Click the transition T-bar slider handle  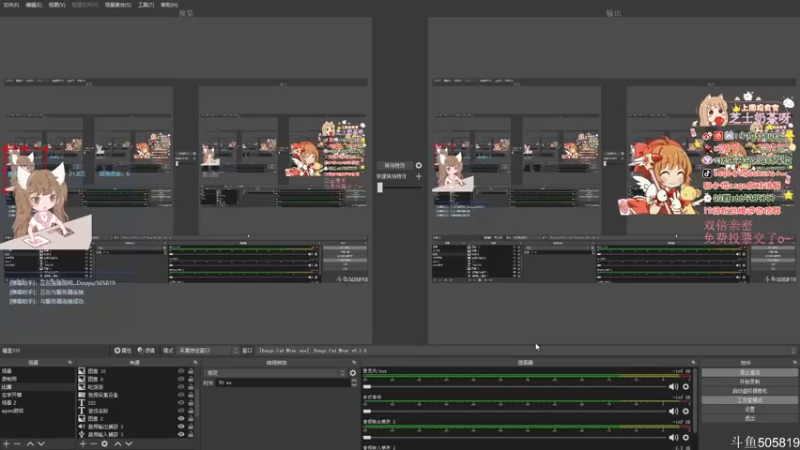pyautogui.click(x=380, y=187)
